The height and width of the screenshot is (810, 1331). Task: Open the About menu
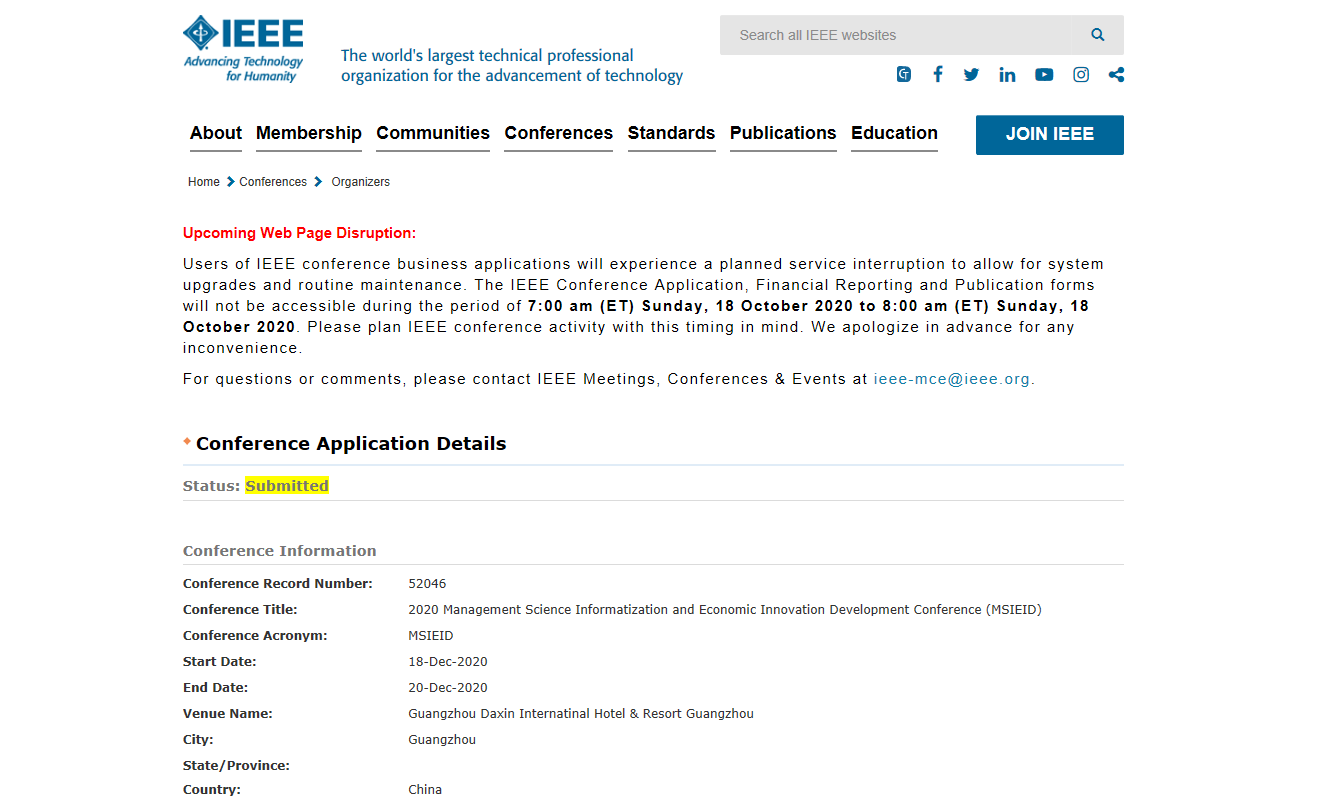pyautogui.click(x=216, y=133)
